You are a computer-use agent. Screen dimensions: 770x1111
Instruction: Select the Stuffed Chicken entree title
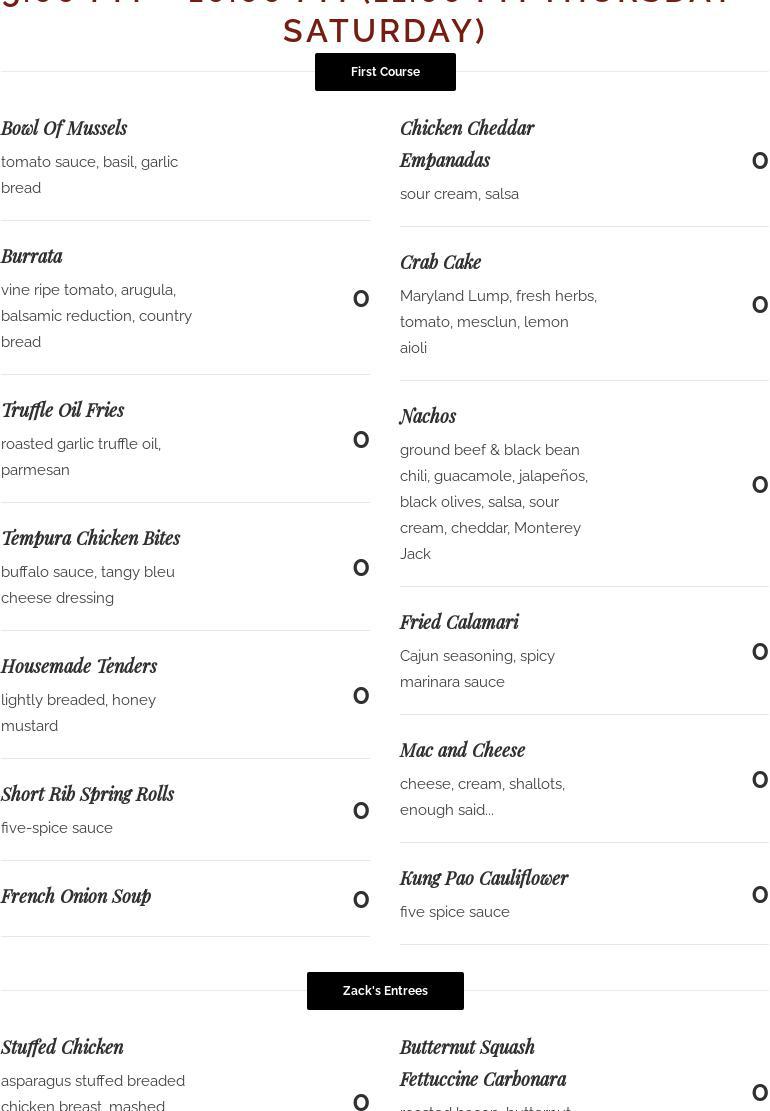(x=62, y=1047)
